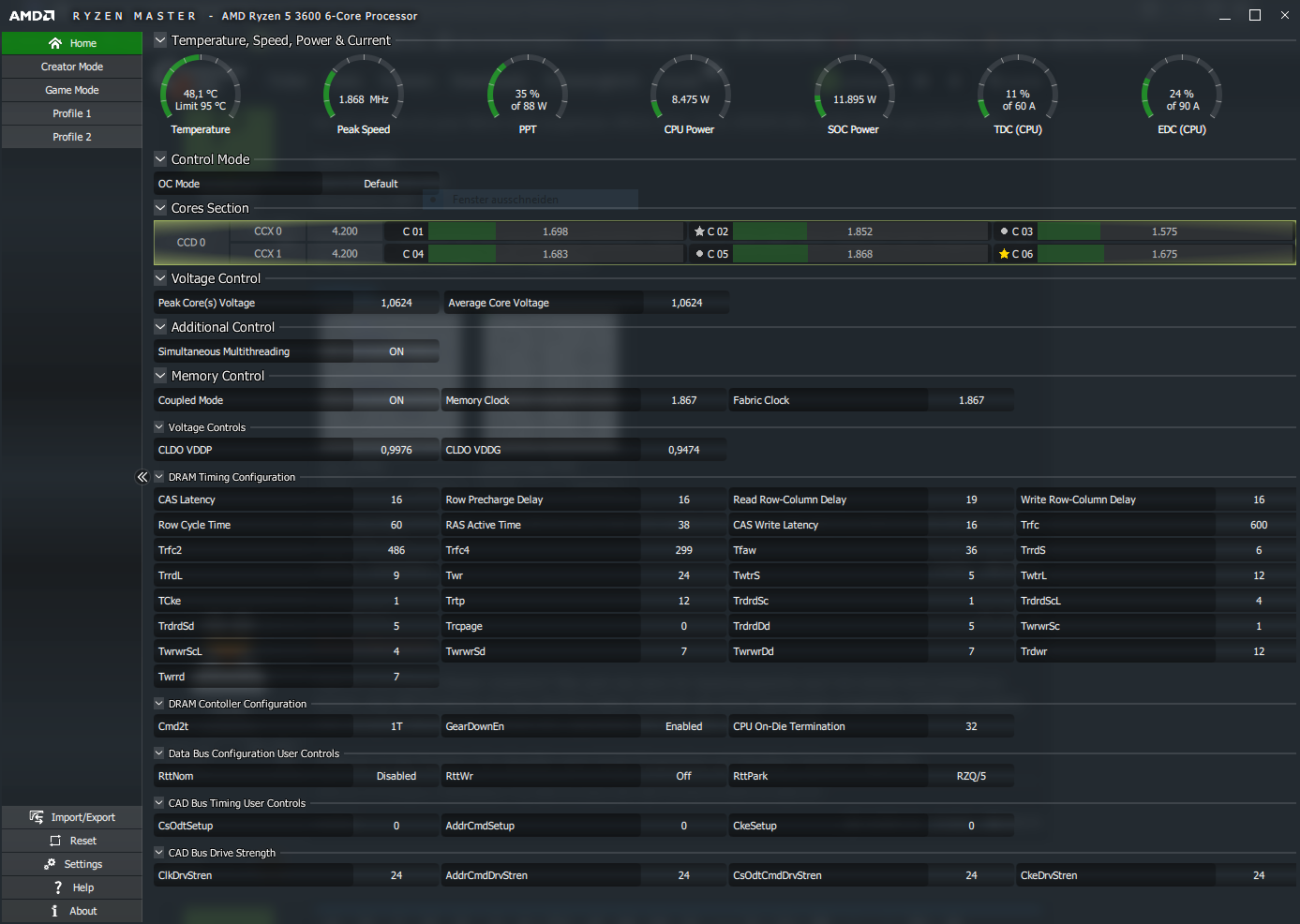Click the Trfc value 600
This screenshot has width=1300, height=924.
tap(1259, 525)
